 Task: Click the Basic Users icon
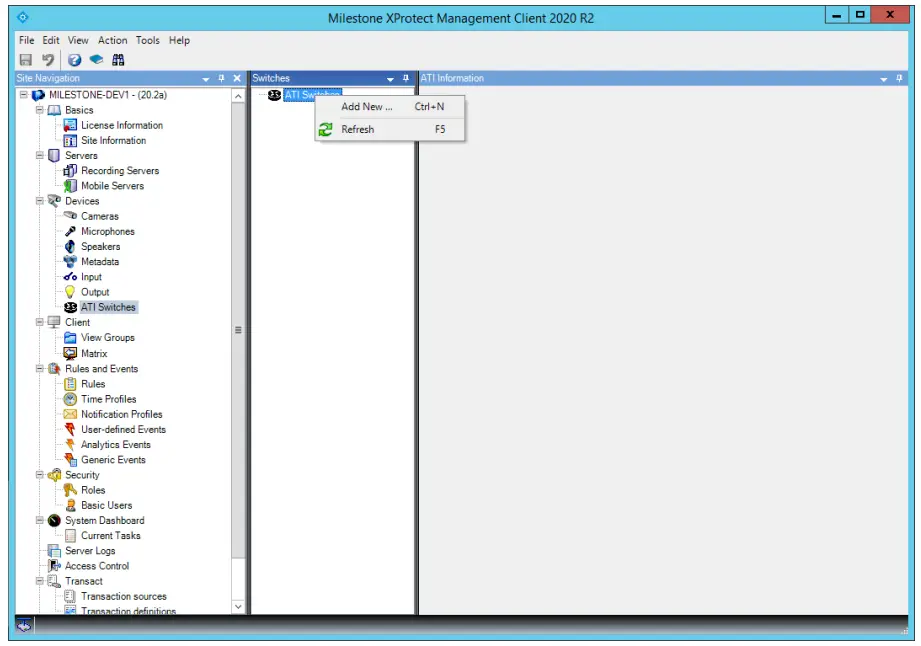point(70,505)
